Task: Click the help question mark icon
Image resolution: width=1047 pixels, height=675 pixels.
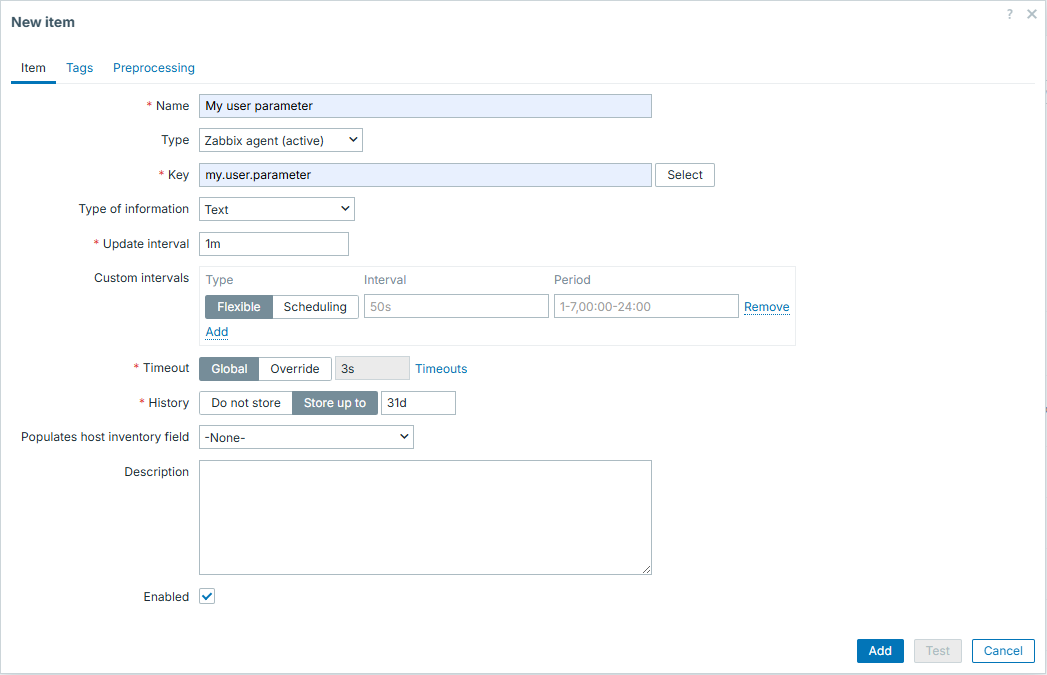Action: tap(1010, 14)
